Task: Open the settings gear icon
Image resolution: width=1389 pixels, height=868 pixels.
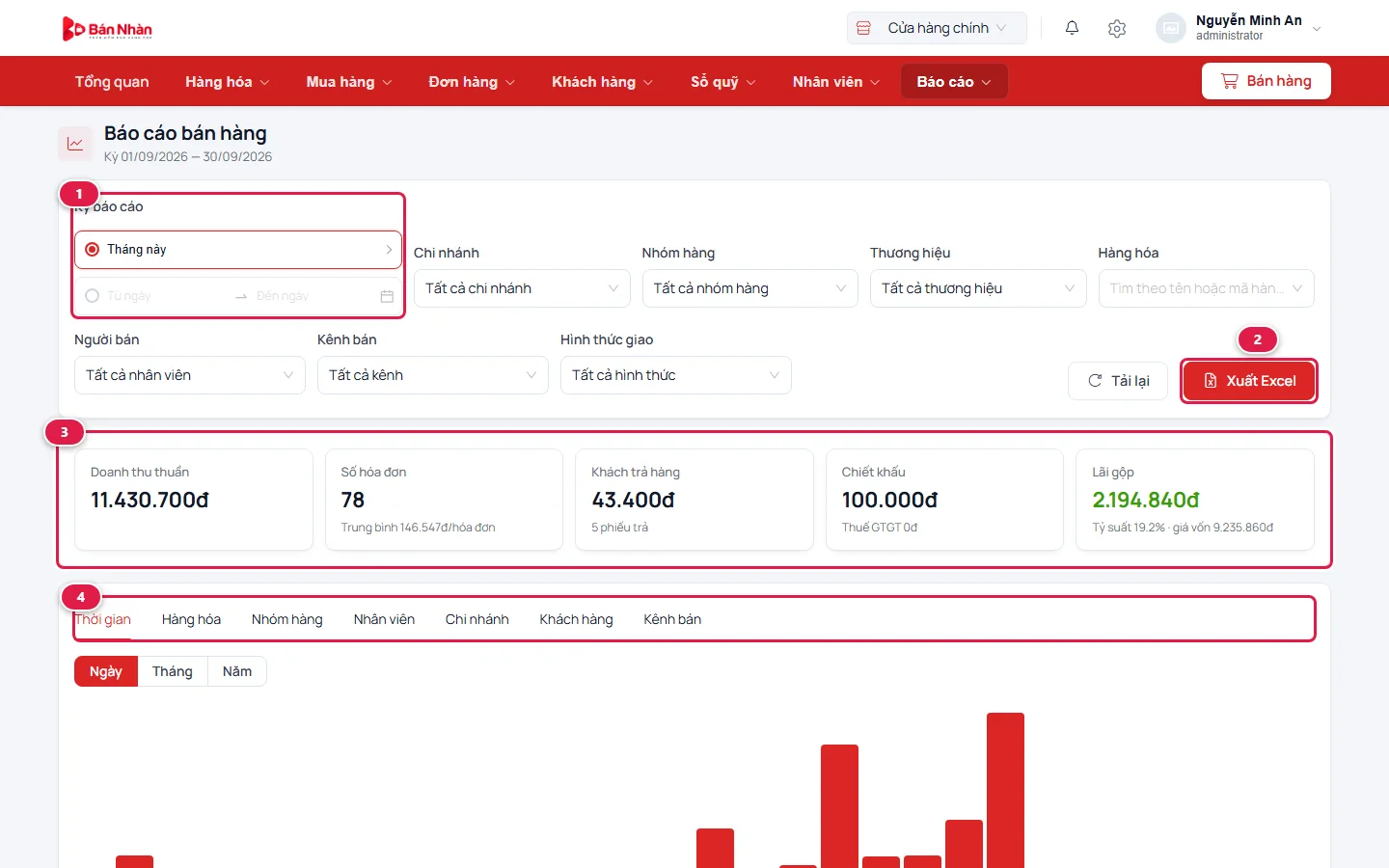Action: click(x=1117, y=28)
